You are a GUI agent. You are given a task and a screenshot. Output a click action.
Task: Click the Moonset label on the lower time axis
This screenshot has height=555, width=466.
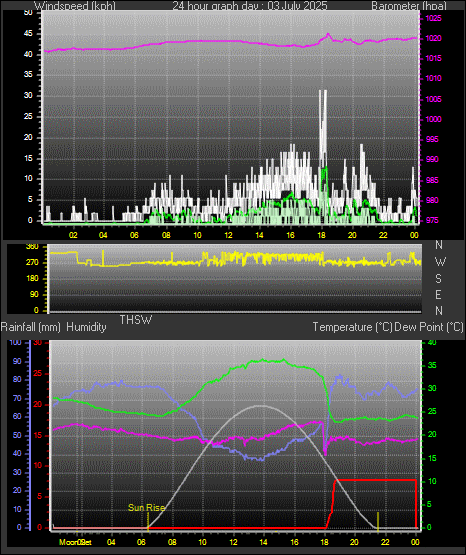pos(75,542)
